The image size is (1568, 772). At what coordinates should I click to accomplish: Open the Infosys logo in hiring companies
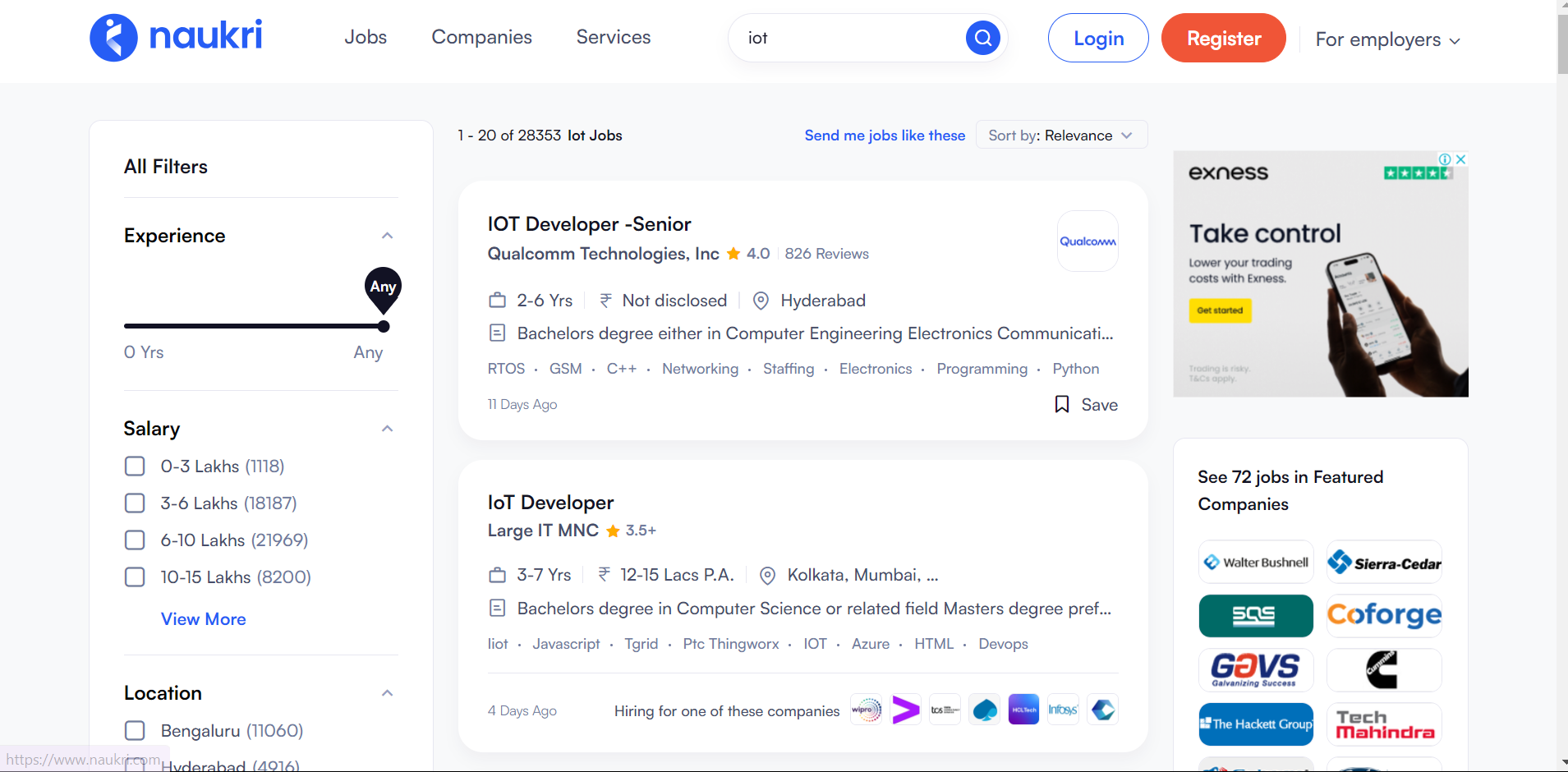pyautogui.click(x=1063, y=710)
